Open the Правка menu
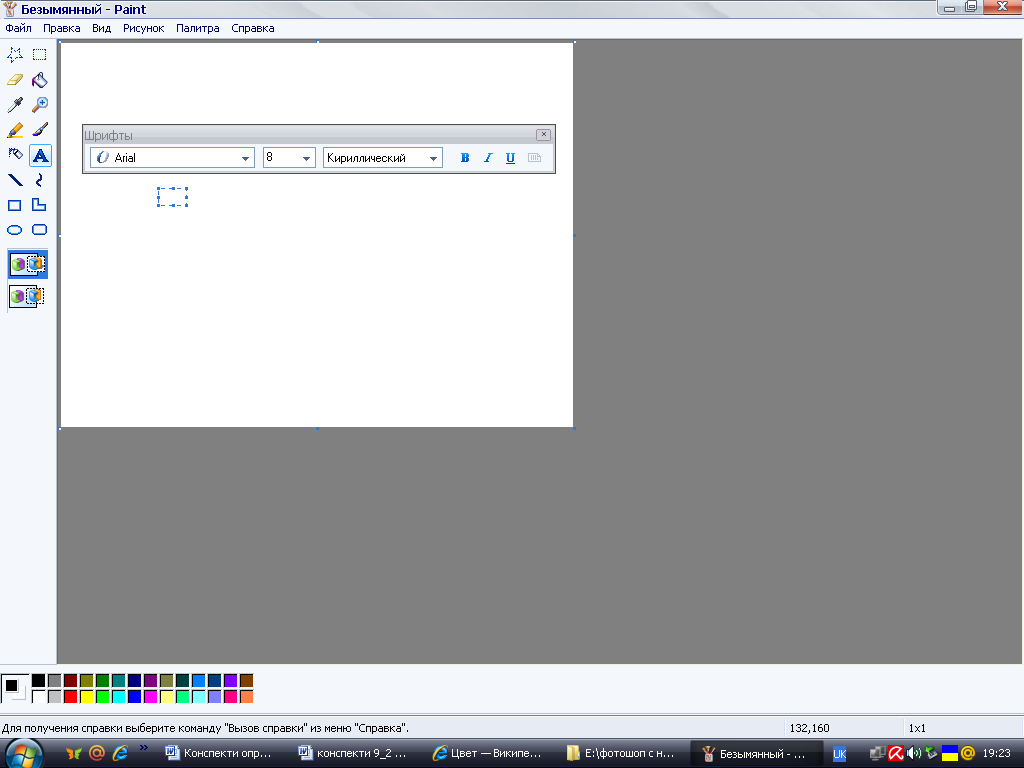This screenshot has width=1024, height=768. [61, 28]
